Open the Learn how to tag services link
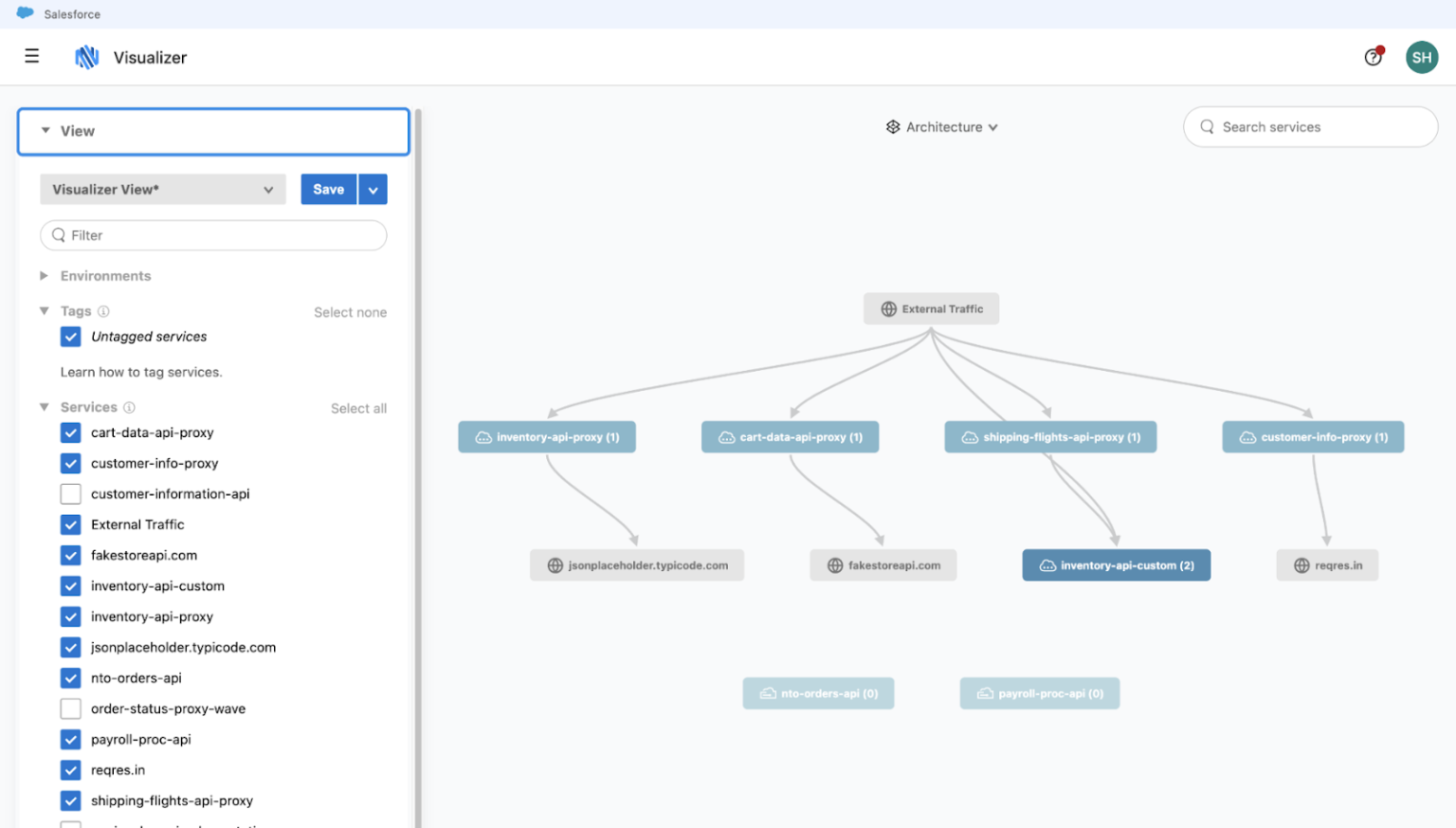The width and height of the screenshot is (1456, 828). coord(140,372)
